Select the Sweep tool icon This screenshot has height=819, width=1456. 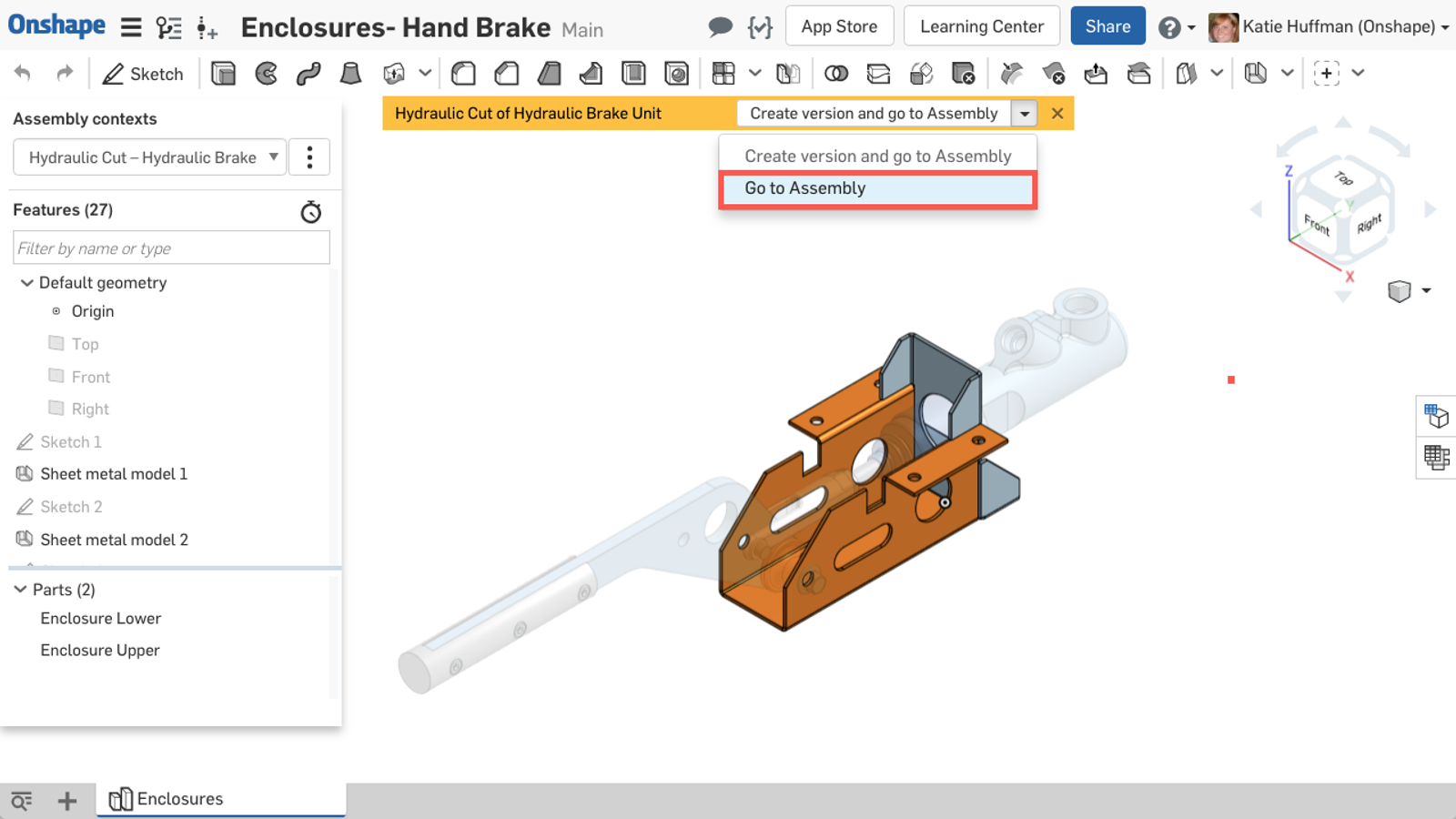point(308,74)
